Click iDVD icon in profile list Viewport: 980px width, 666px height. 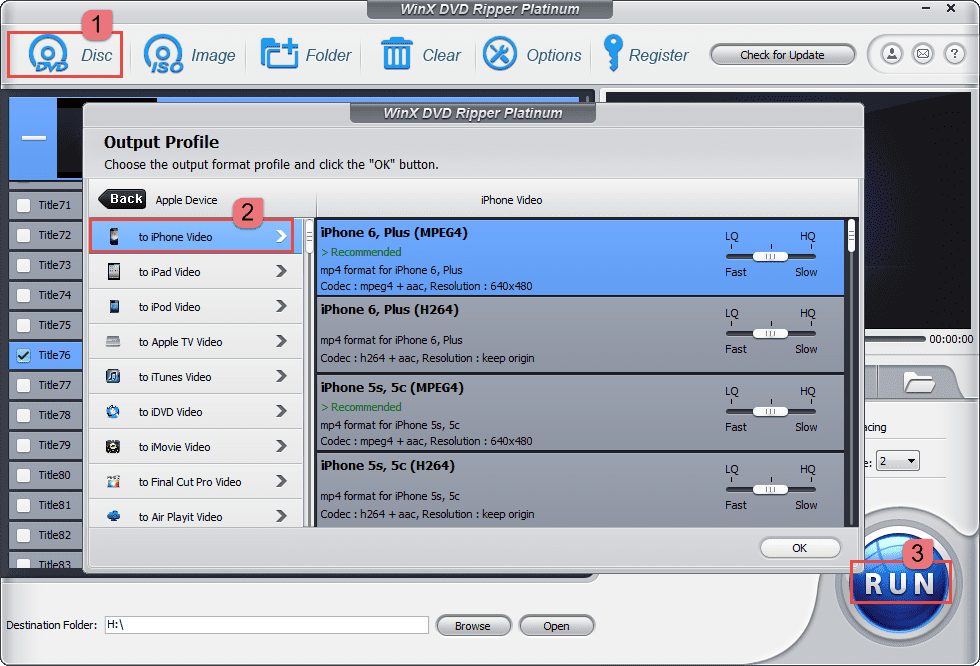pyautogui.click(x=113, y=411)
